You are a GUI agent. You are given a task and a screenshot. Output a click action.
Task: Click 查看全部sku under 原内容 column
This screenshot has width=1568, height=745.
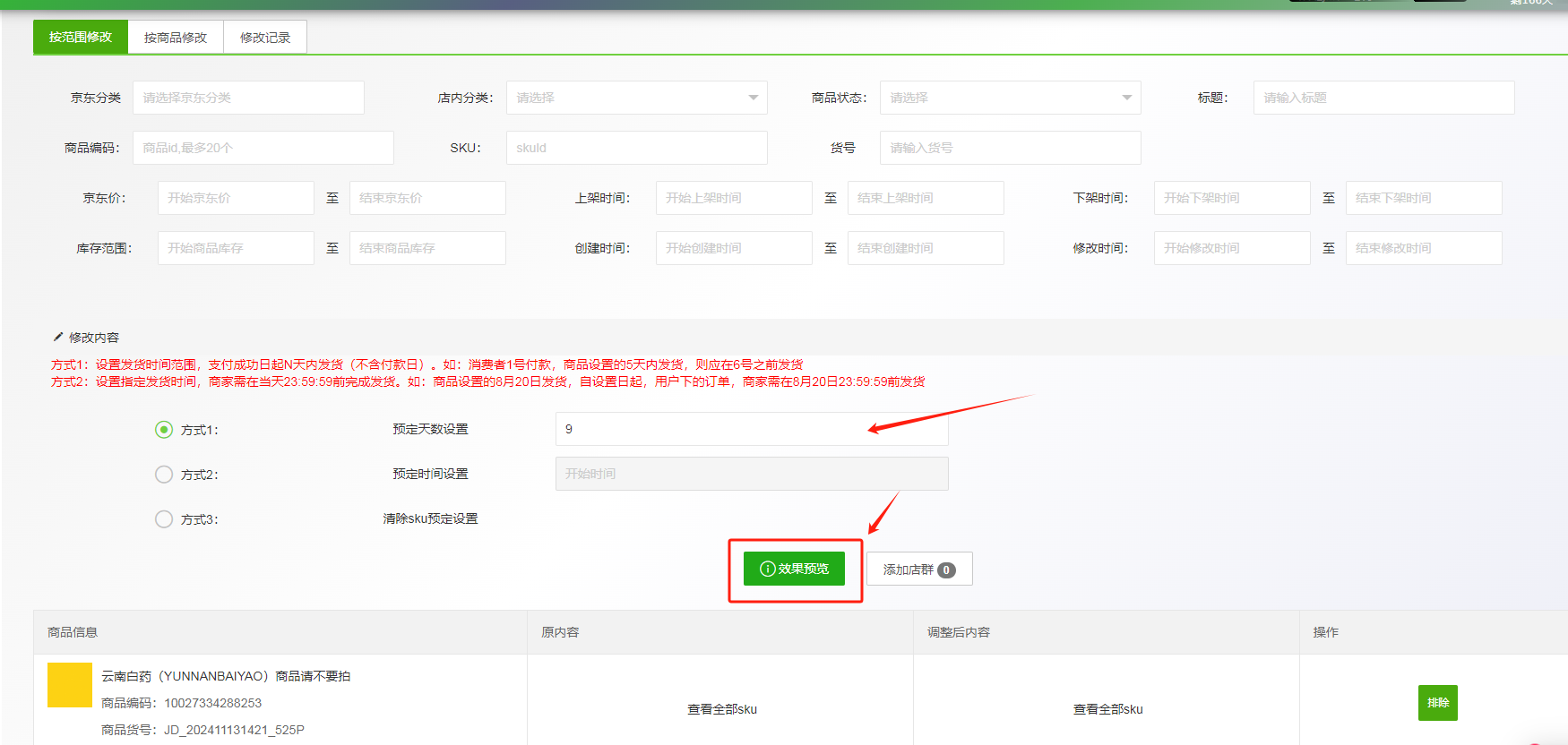click(x=721, y=709)
